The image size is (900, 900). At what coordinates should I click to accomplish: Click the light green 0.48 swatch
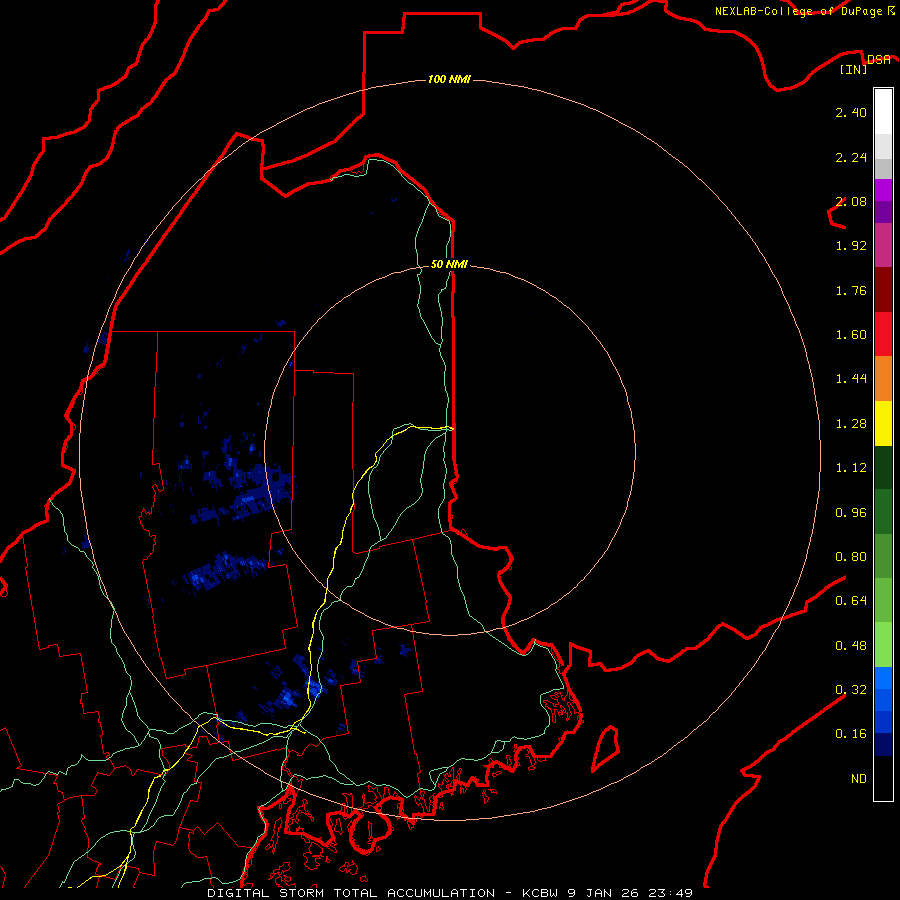pos(883,645)
